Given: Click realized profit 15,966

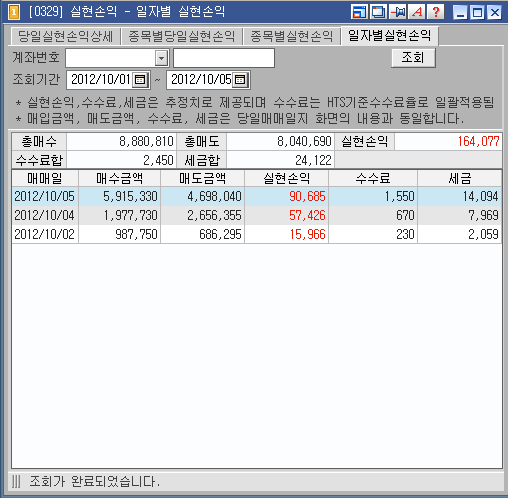Looking at the screenshot, I should pos(307,234).
